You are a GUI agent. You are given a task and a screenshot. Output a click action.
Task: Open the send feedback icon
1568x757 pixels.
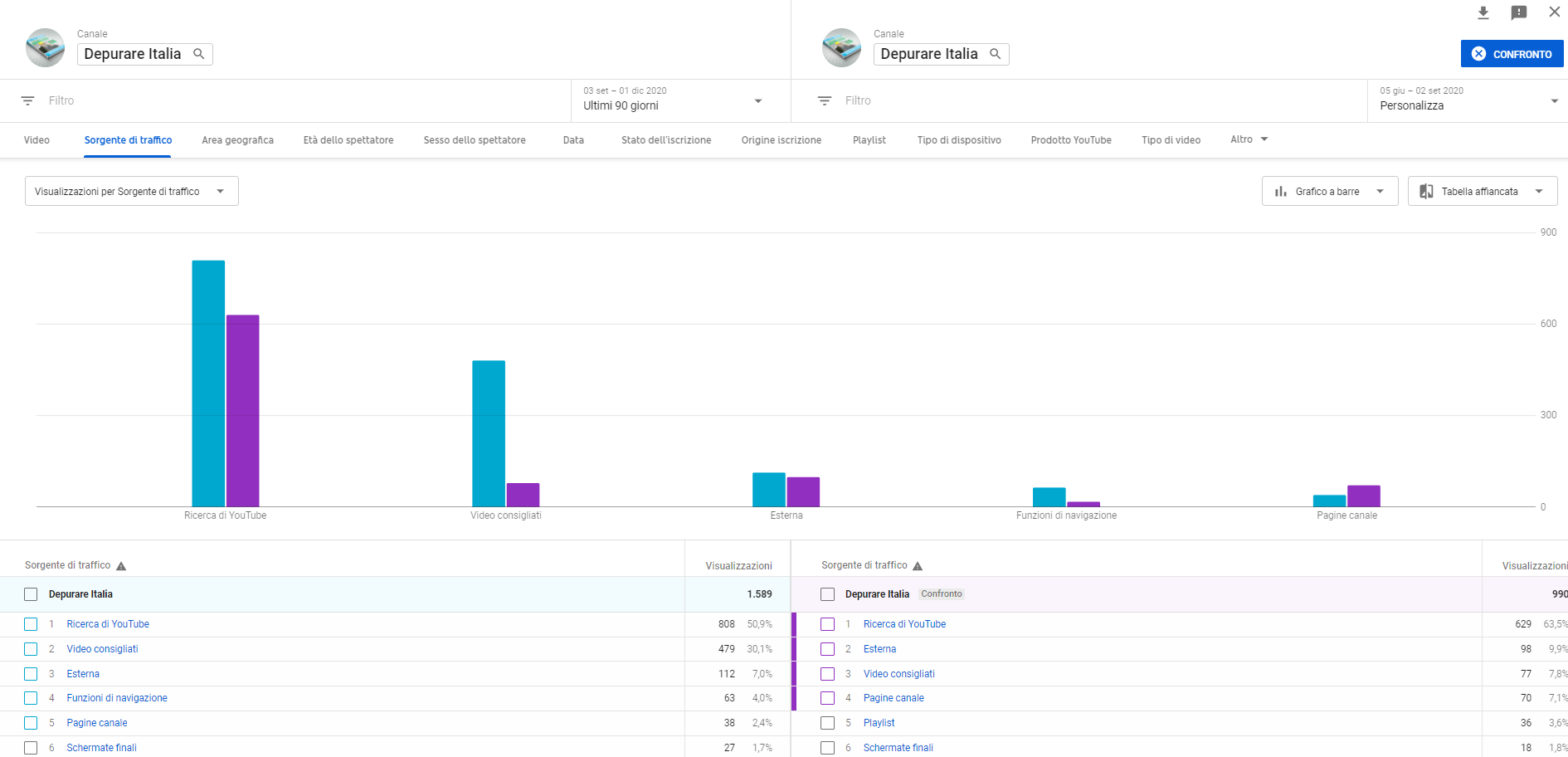(x=1519, y=12)
